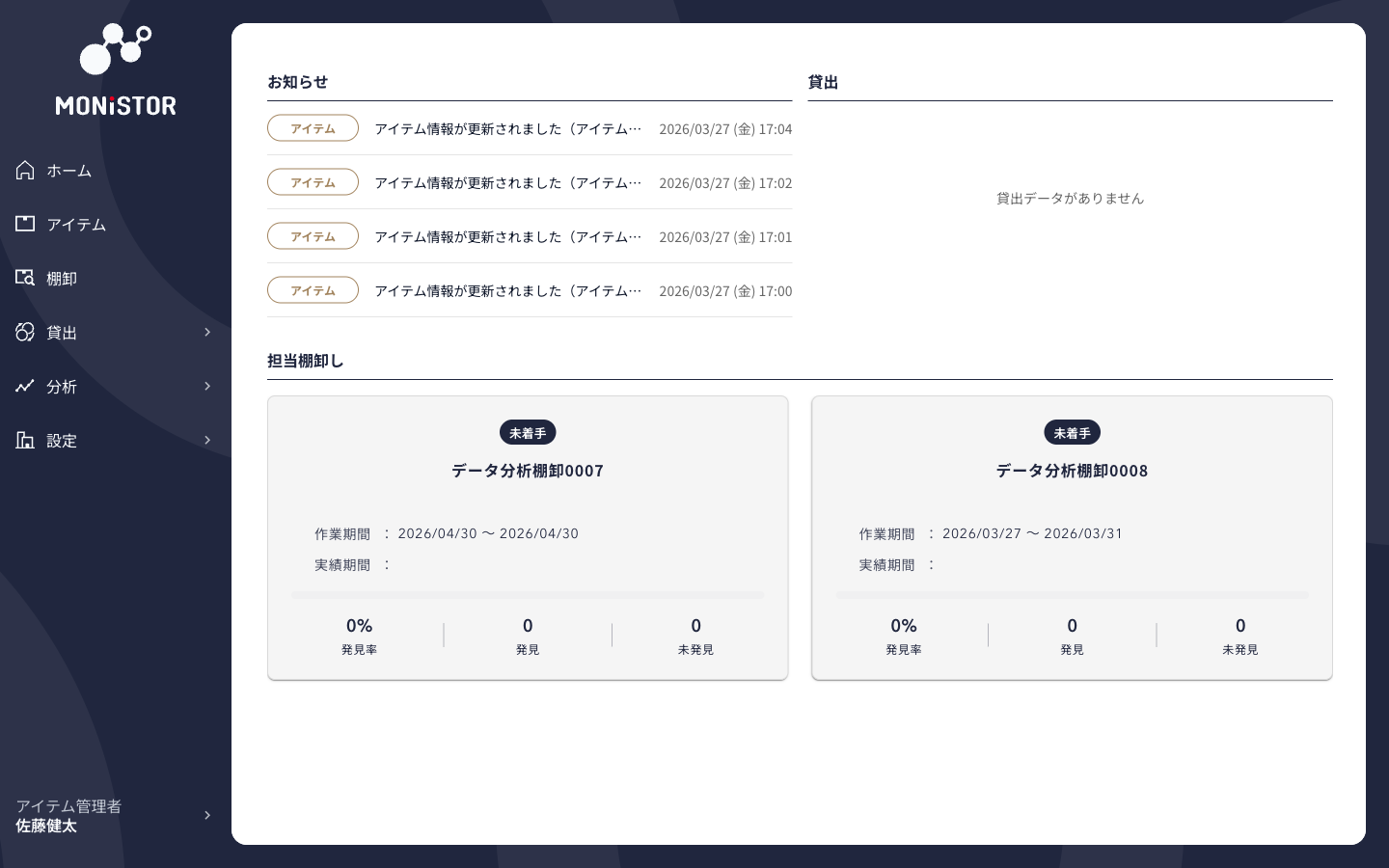Click the 分析 line chart icon

25,386
